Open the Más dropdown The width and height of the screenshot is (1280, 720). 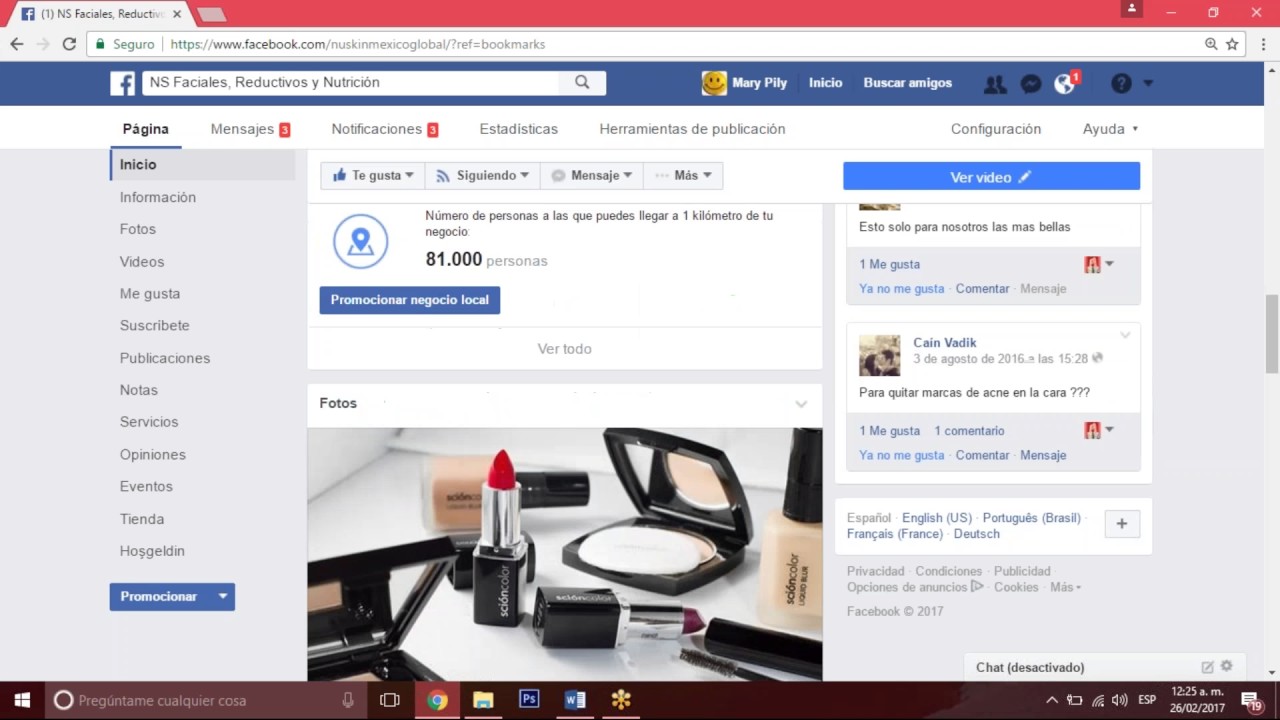pyautogui.click(x=682, y=175)
